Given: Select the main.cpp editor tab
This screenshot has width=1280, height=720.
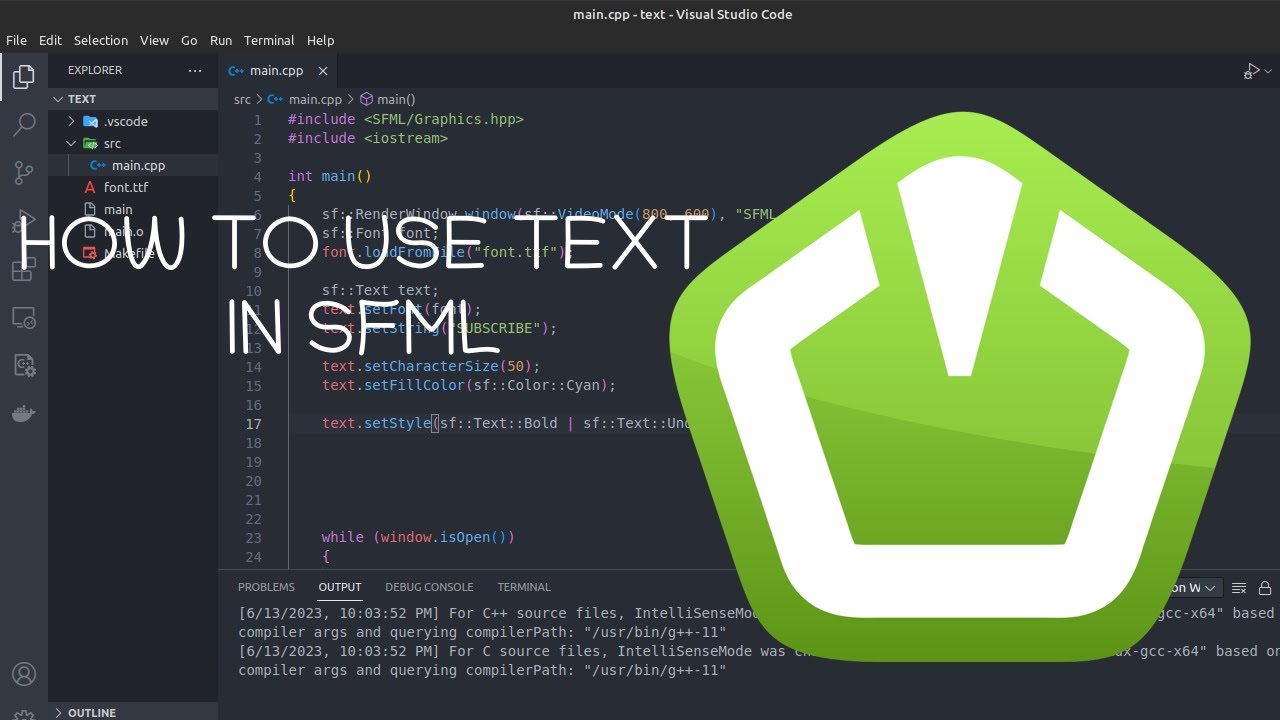Looking at the screenshot, I should pos(278,71).
